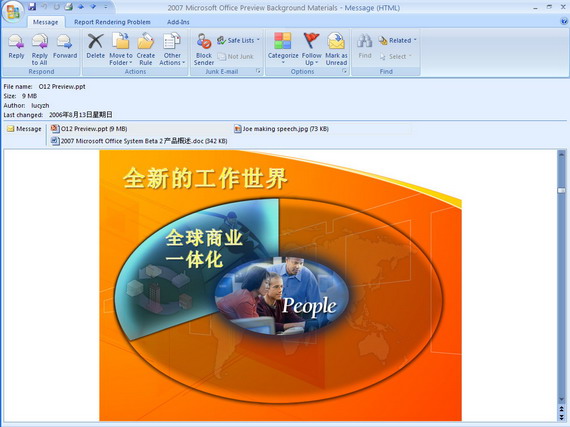This screenshot has width=570, height=427.
Task: Expand the Related dropdown
Action: click(397, 40)
